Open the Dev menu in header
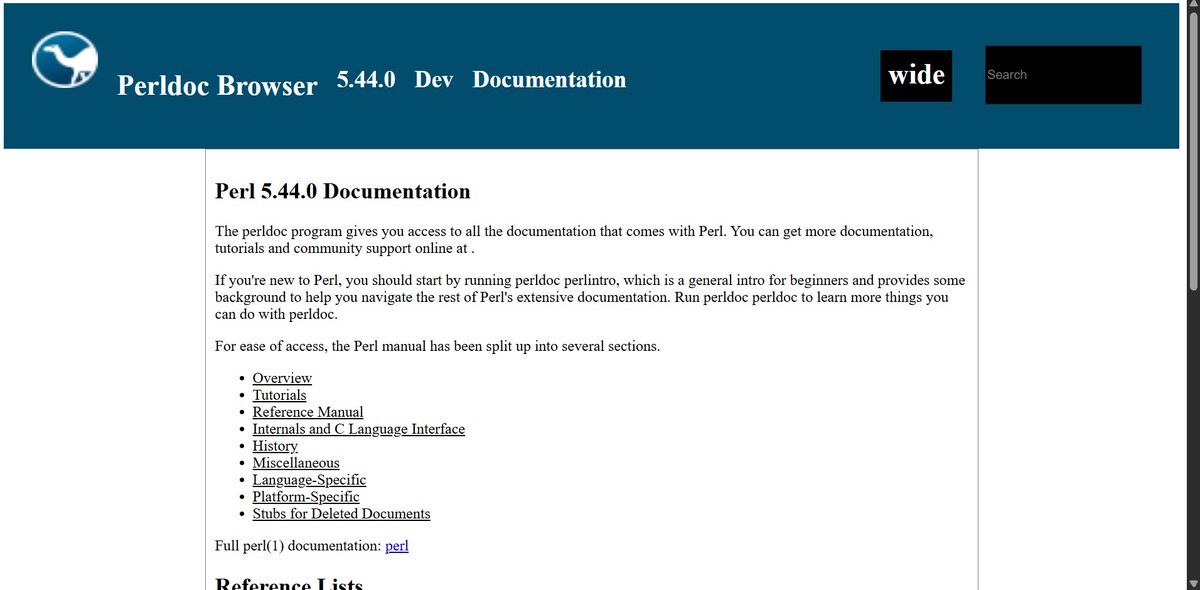 434,79
